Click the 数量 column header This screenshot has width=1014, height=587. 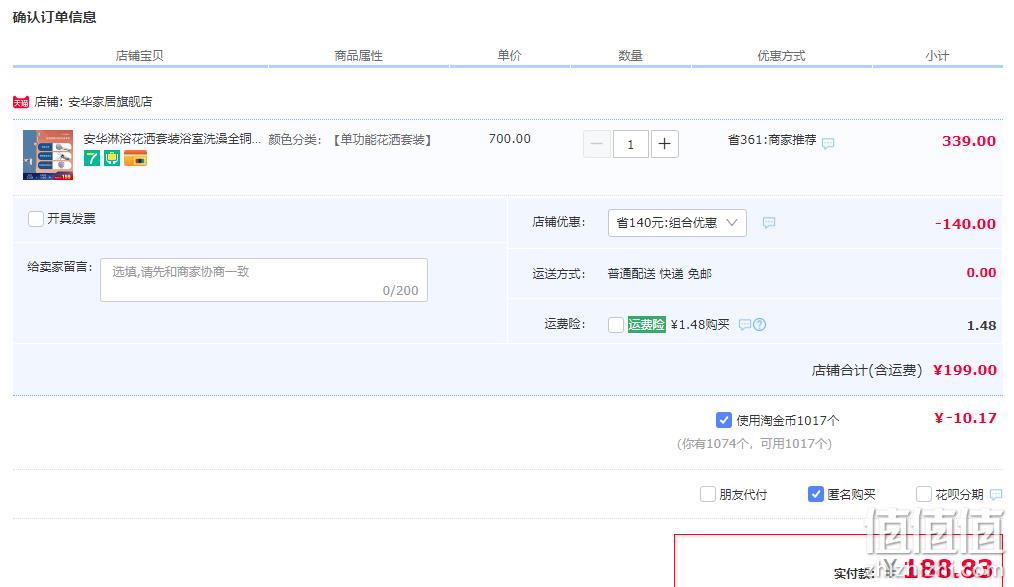(x=631, y=56)
